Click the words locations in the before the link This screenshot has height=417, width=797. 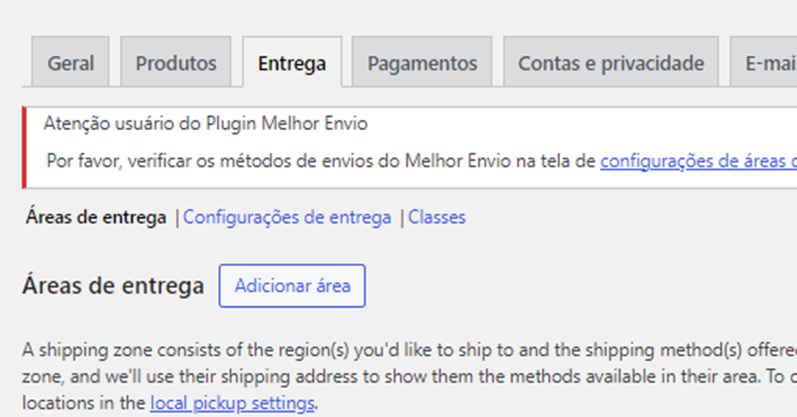84,404
